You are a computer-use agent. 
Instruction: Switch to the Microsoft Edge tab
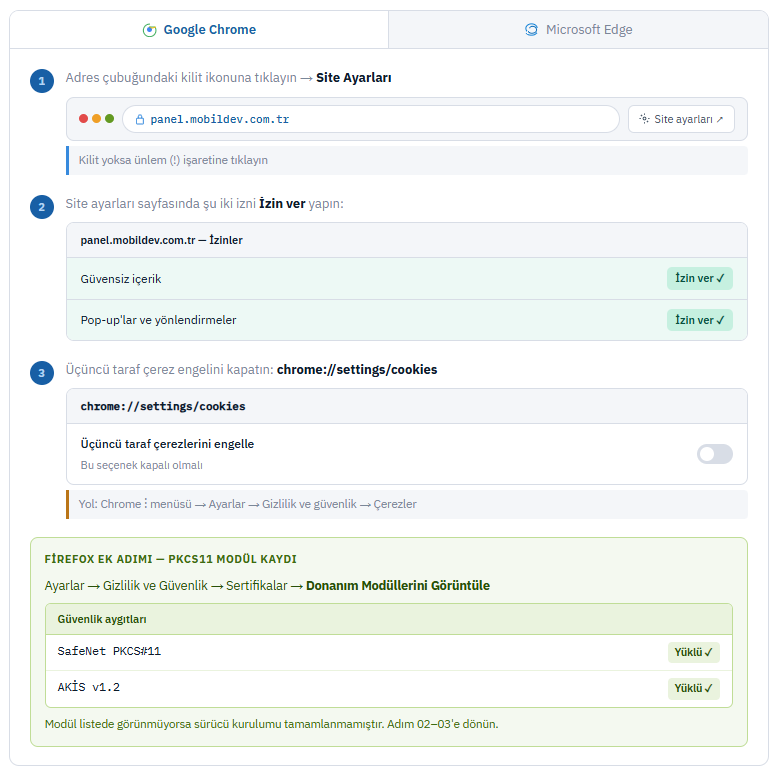(x=578, y=30)
